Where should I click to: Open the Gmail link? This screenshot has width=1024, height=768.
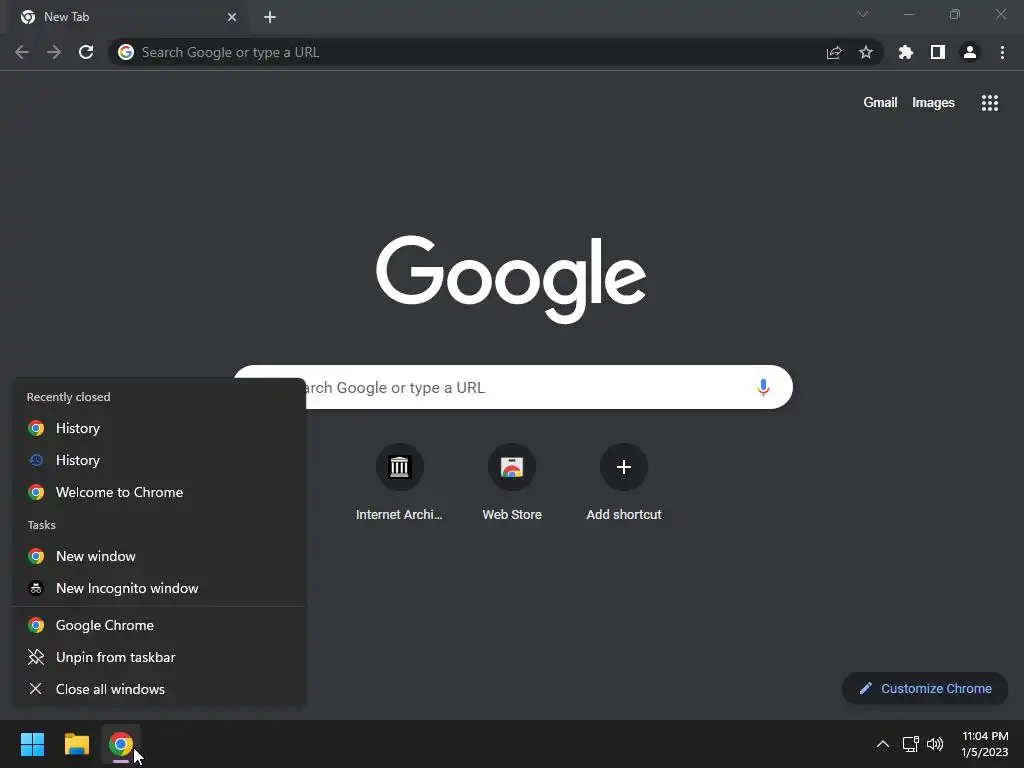coord(880,103)
